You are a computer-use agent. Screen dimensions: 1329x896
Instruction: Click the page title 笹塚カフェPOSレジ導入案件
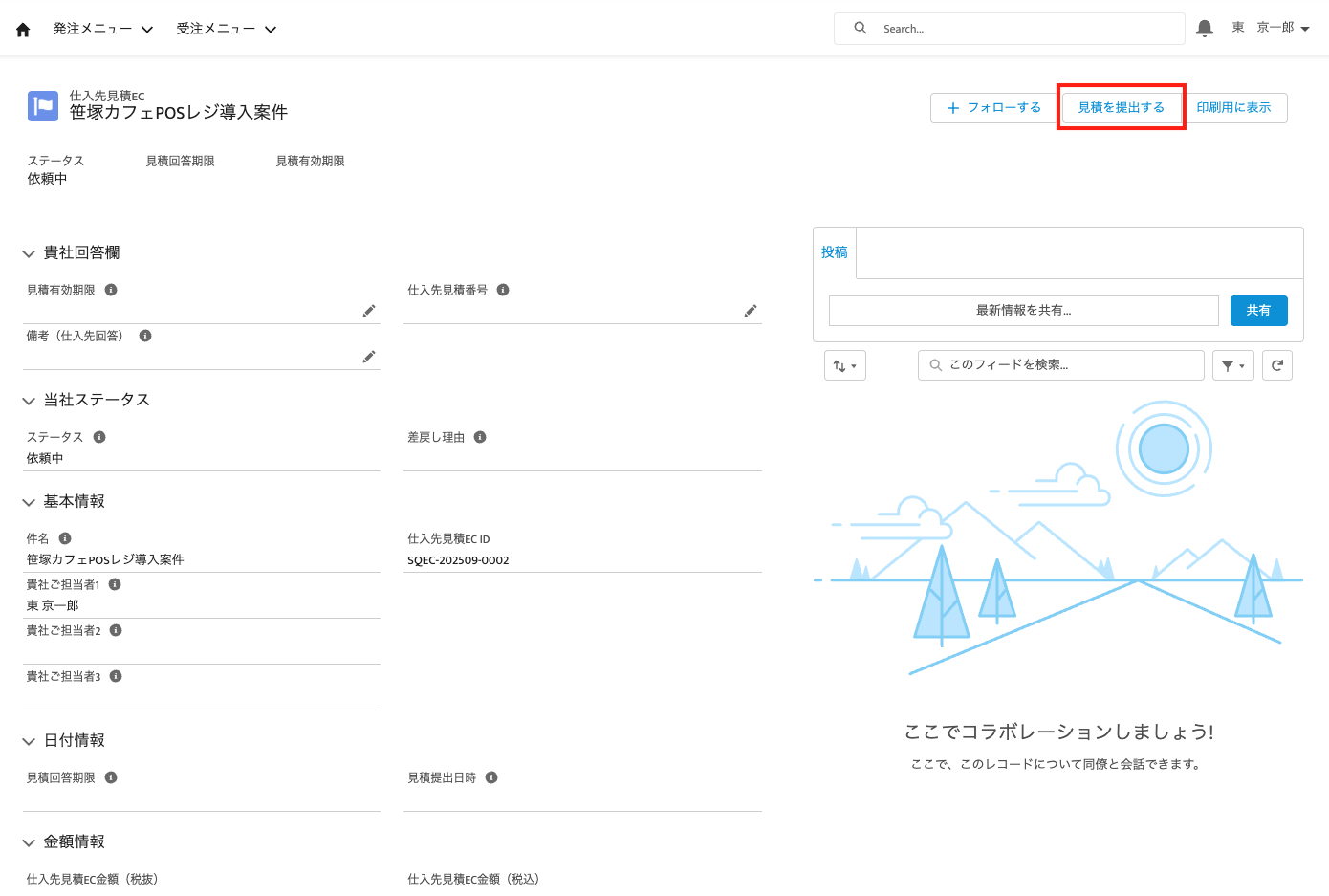point(179,113)
